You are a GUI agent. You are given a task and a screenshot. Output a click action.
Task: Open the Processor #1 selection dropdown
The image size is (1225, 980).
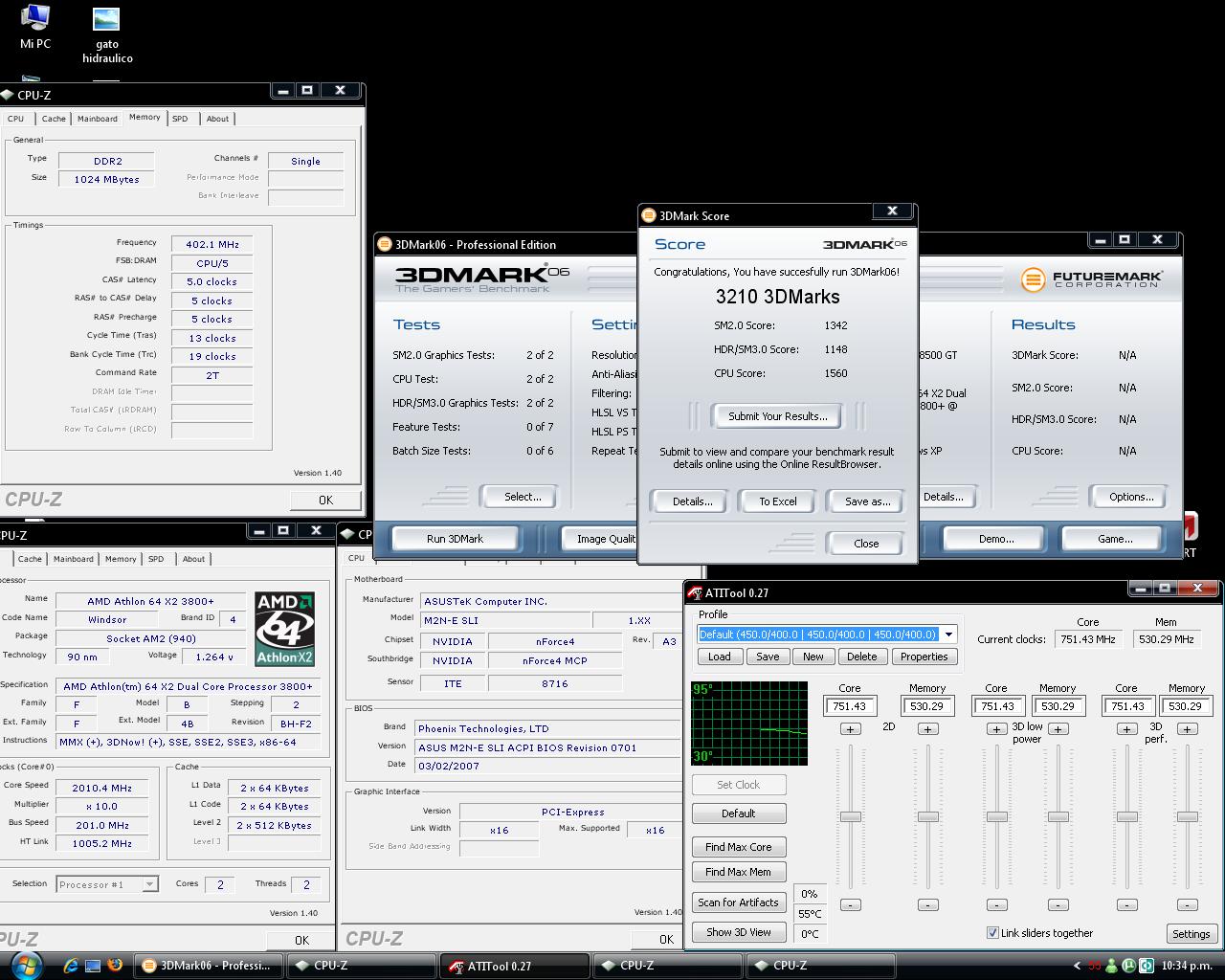point(150,884)
